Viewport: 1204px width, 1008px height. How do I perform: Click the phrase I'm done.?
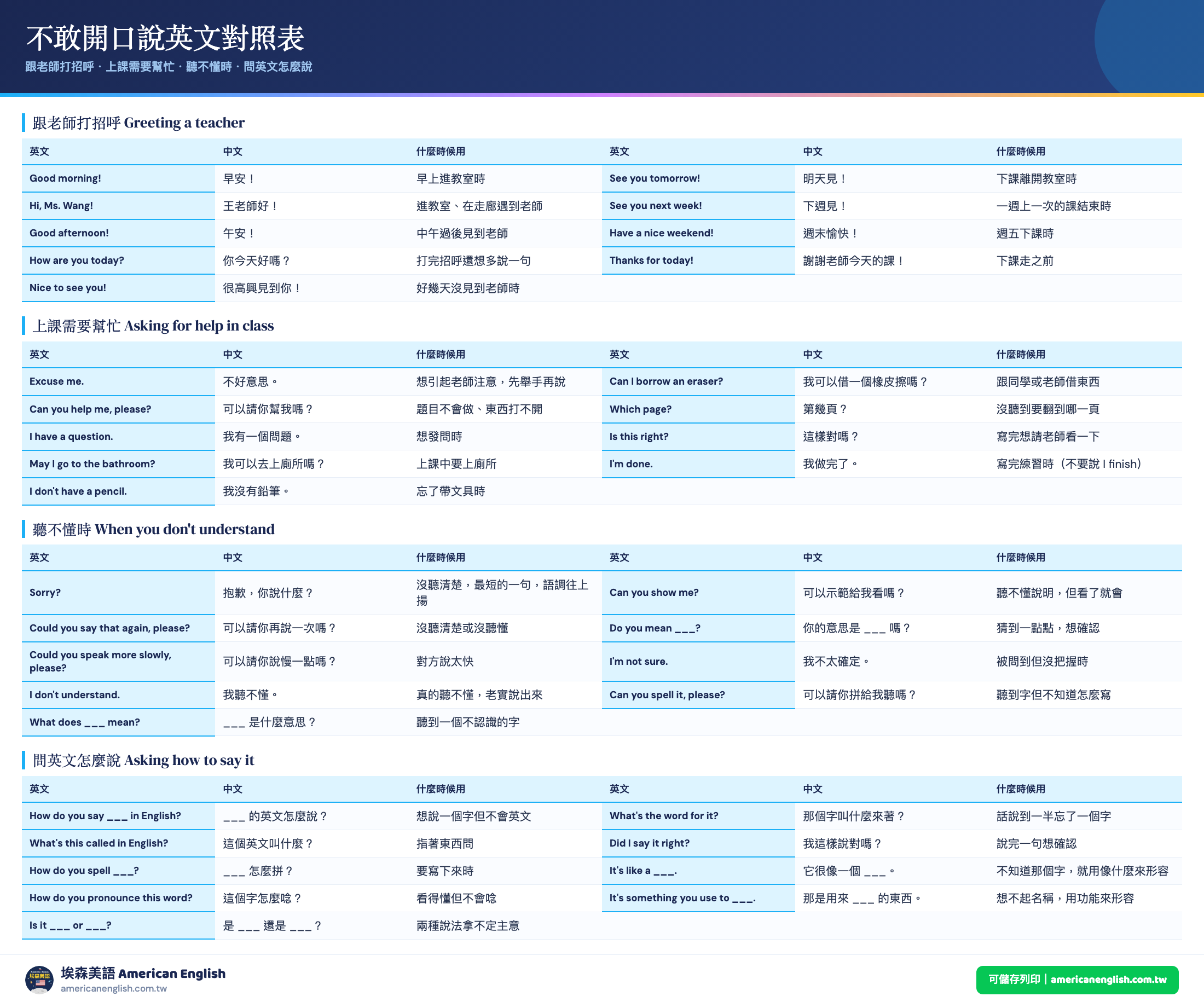tap(630, 464)
